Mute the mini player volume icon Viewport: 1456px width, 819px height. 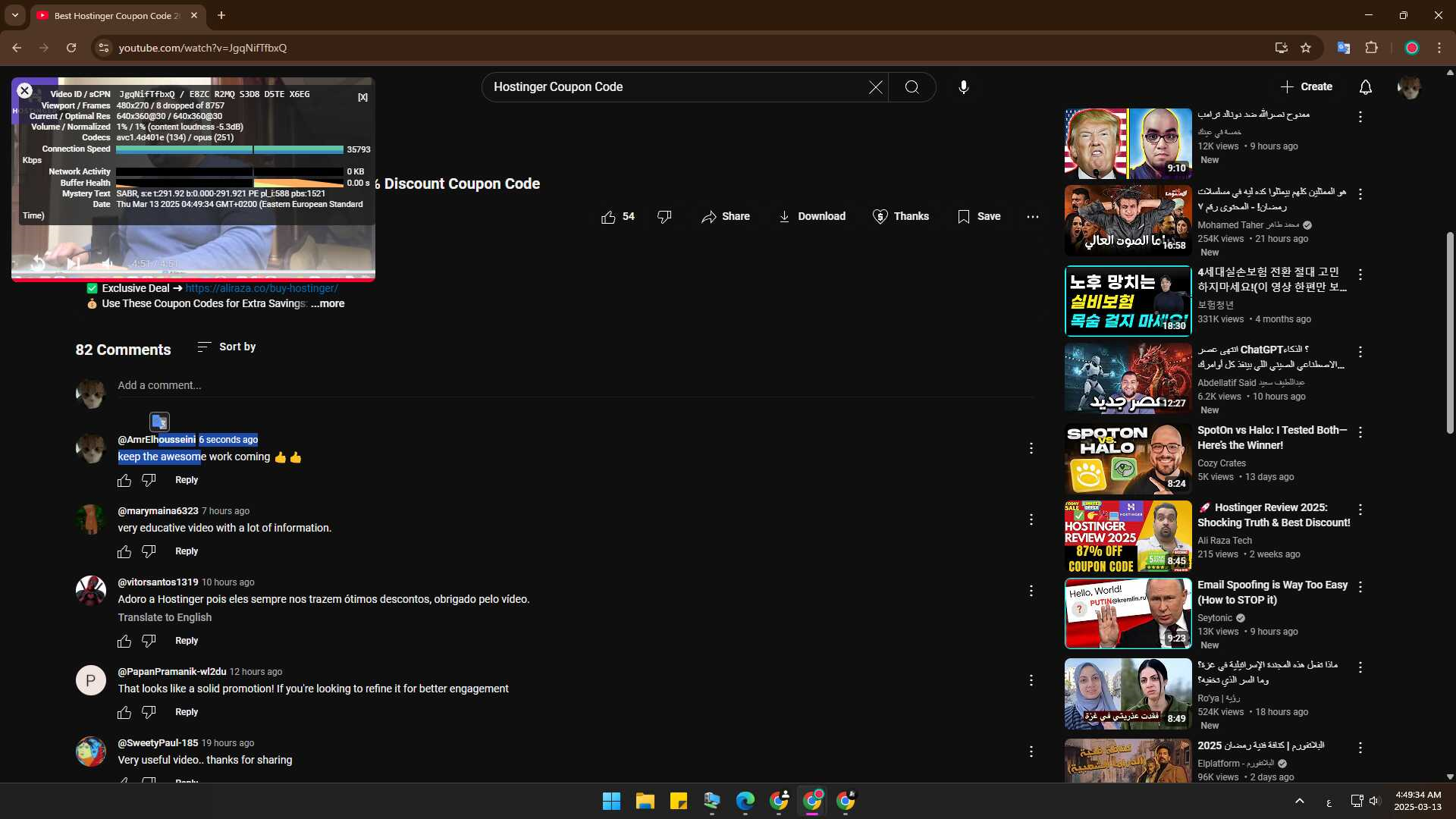pyautogui.click(x=108, y=263)
